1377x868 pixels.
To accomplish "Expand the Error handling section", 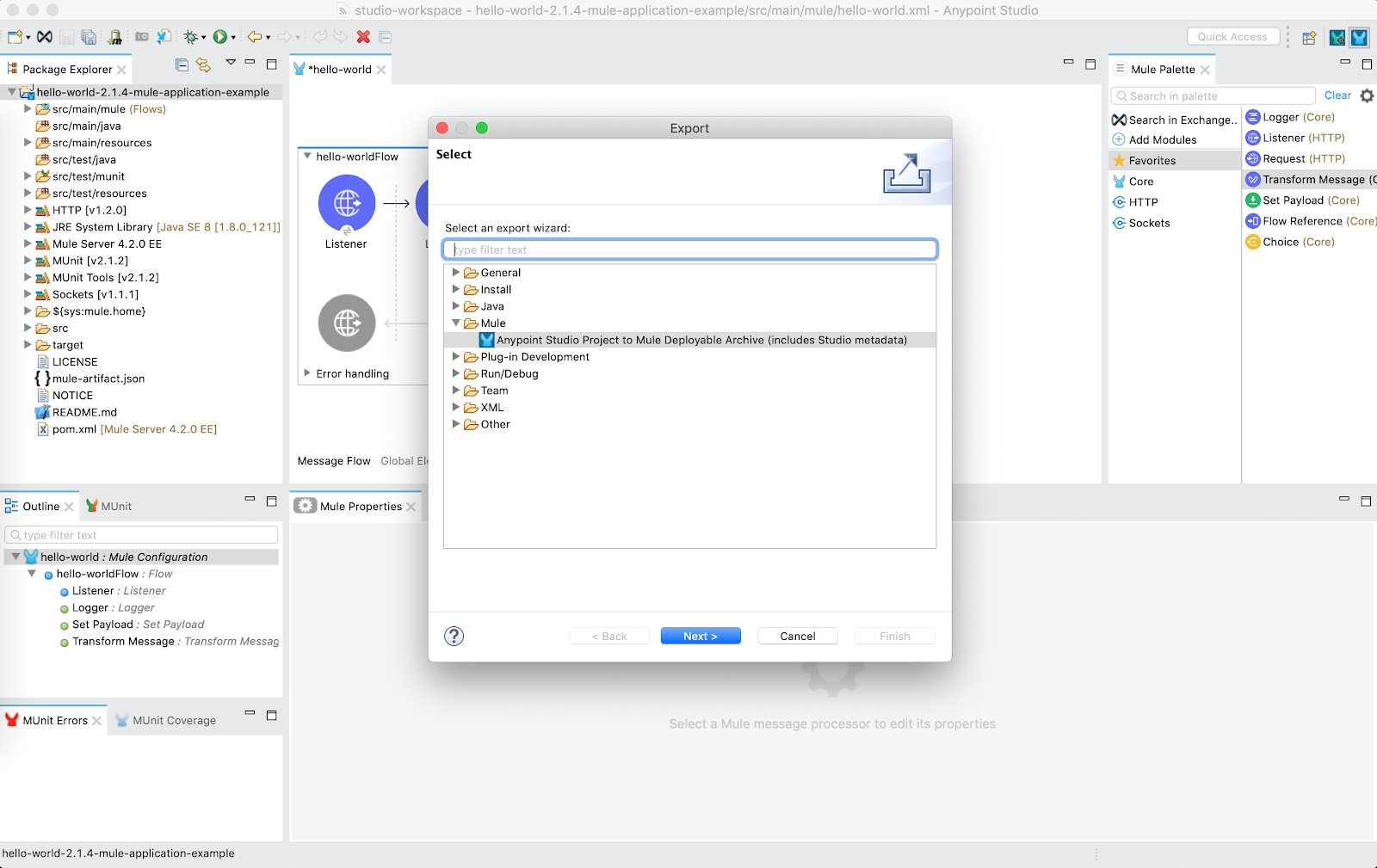I will 307,373.
